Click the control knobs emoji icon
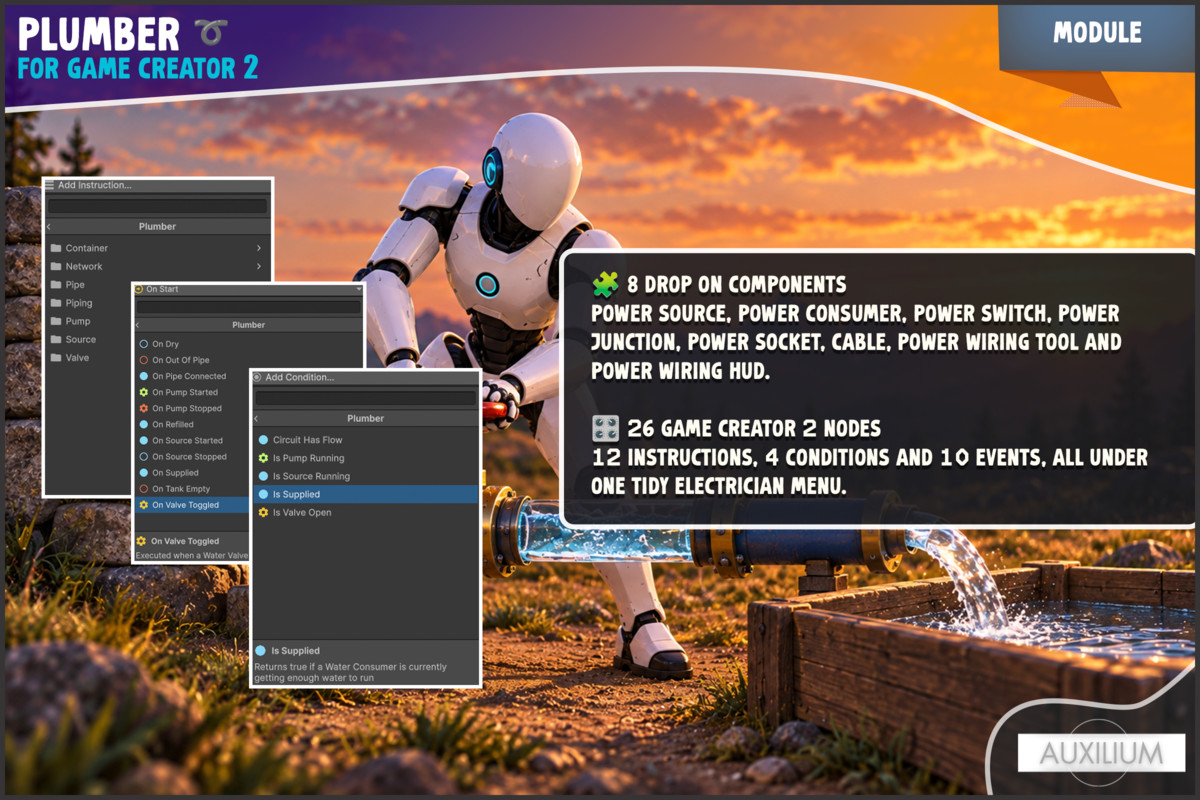The image size is (1200, 800). point(605,429)
